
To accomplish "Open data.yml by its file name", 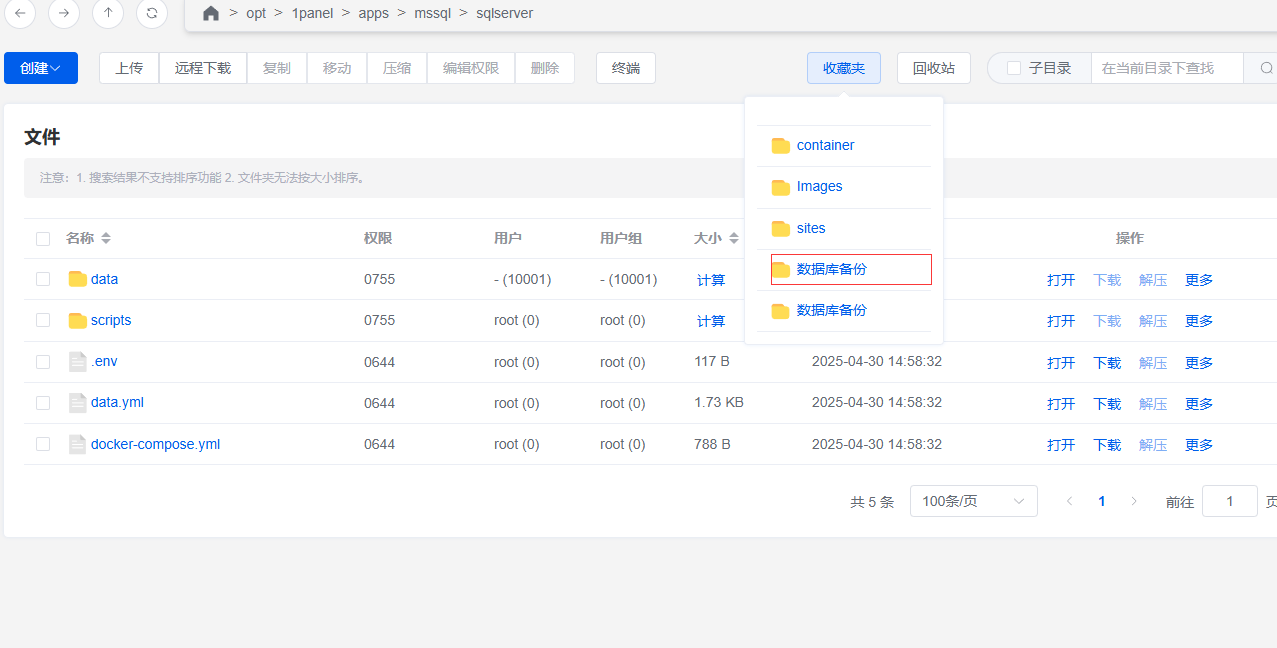I will click(x=117, y=402).
